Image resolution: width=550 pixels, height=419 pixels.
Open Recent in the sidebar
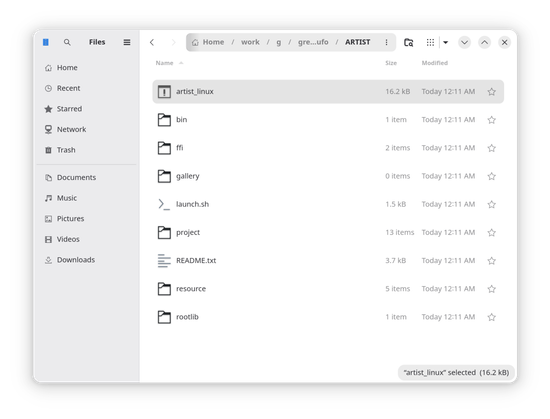86,88
